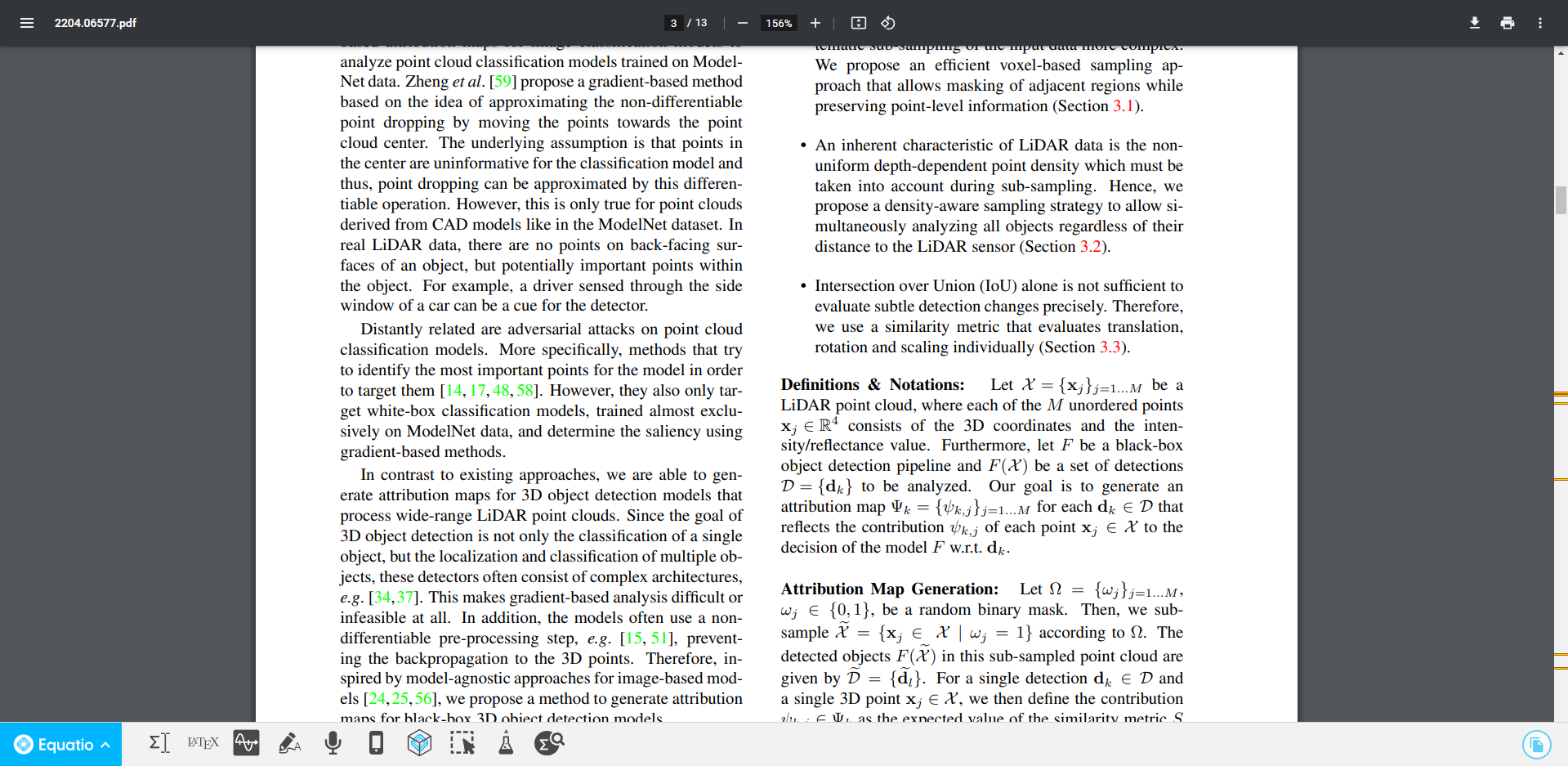Open Equatio mobile device tool
This screenshot has width=1568, height=766.
(376, 743)
